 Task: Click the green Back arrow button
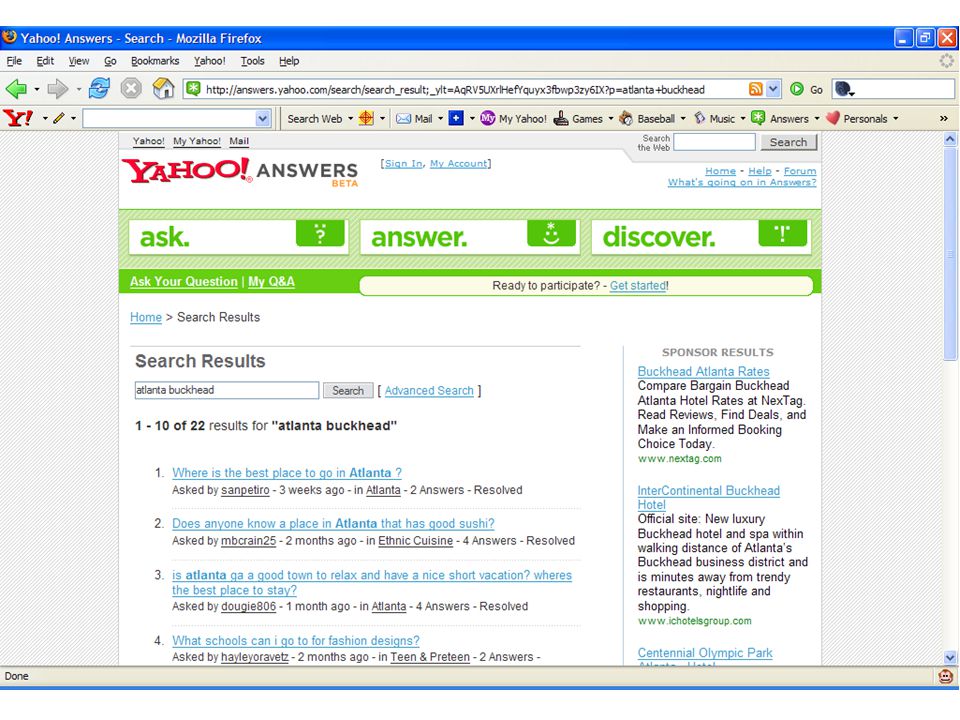(x=17, y=89)
